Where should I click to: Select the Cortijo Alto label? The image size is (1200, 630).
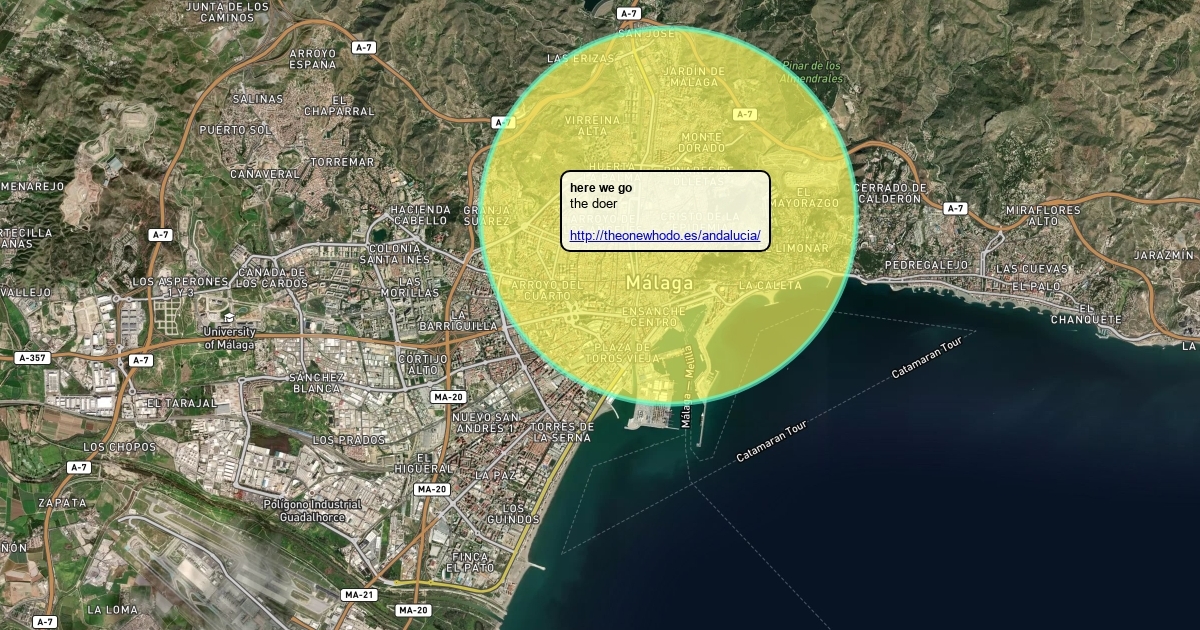[422, 364]
